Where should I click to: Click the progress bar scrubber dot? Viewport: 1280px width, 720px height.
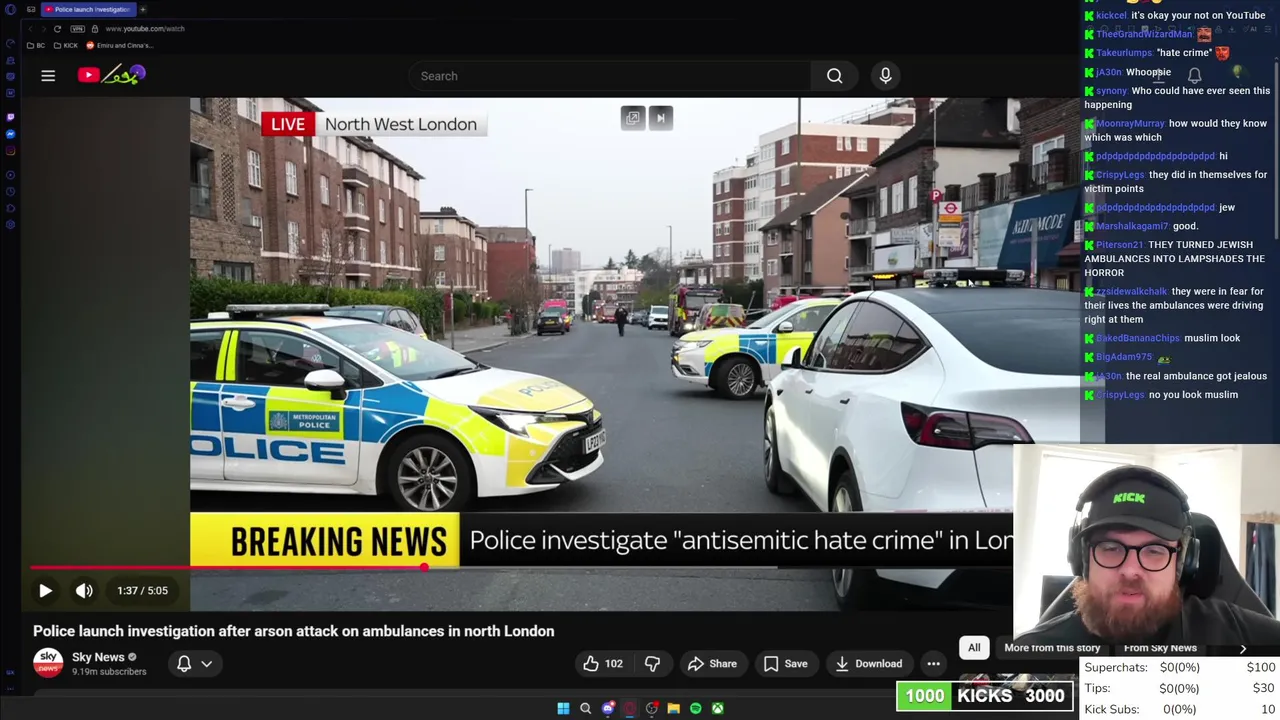pyautogui.click(x=424, y=567)
